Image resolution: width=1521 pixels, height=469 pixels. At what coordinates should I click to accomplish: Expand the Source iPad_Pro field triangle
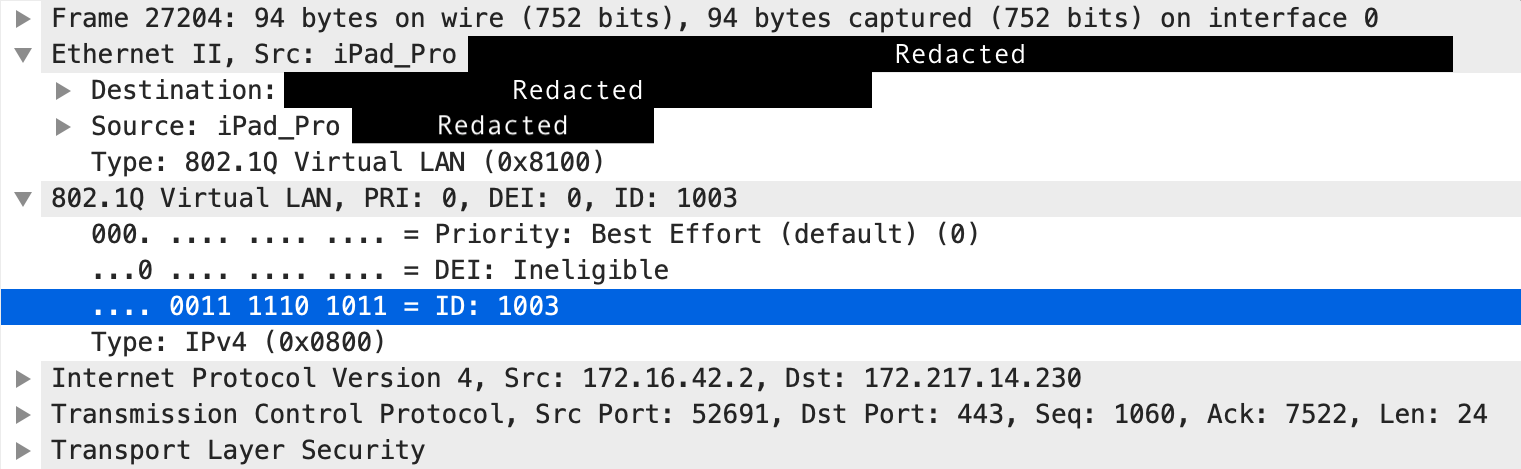[x=63, y=126]
